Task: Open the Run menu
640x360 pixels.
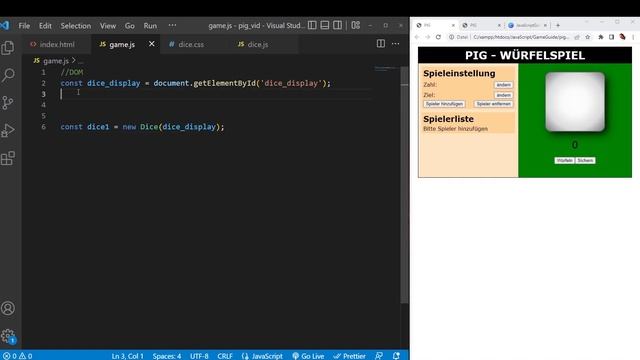Action: point(150,26)
